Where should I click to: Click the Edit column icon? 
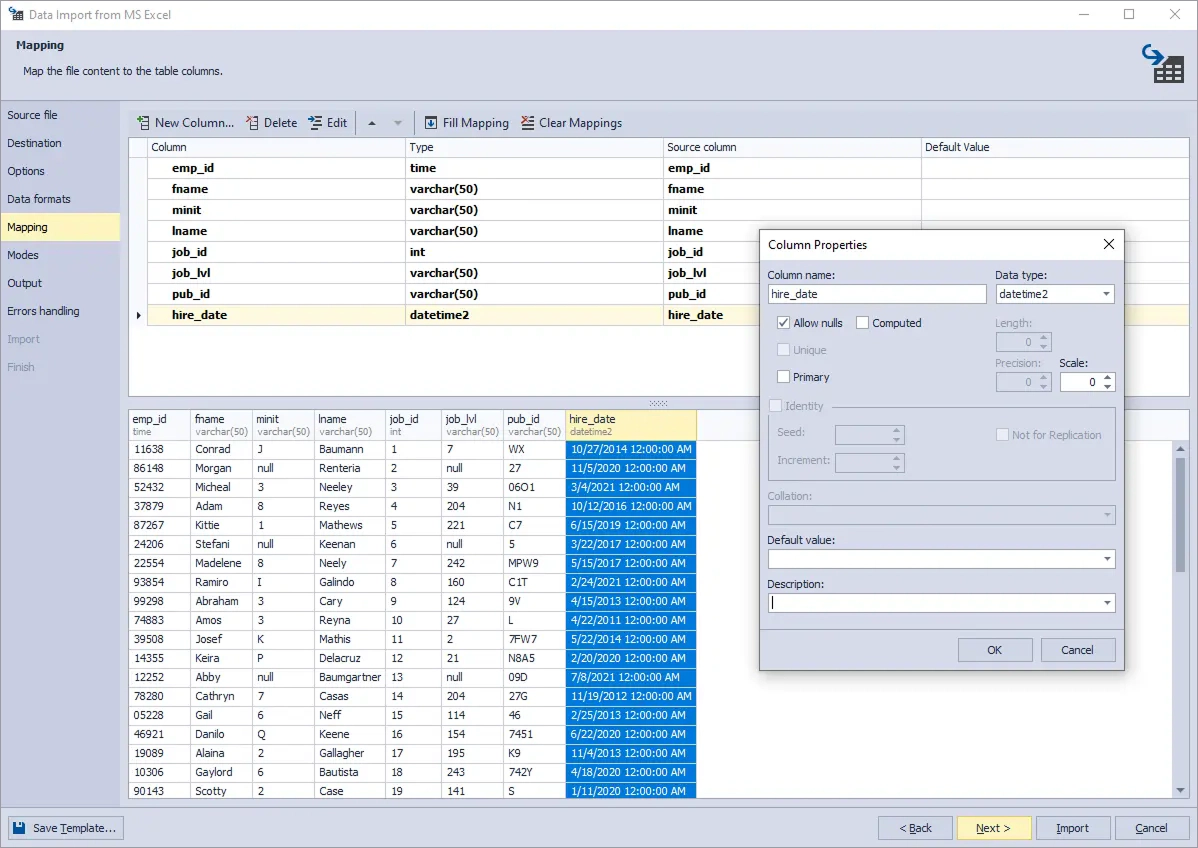point(316,123)
